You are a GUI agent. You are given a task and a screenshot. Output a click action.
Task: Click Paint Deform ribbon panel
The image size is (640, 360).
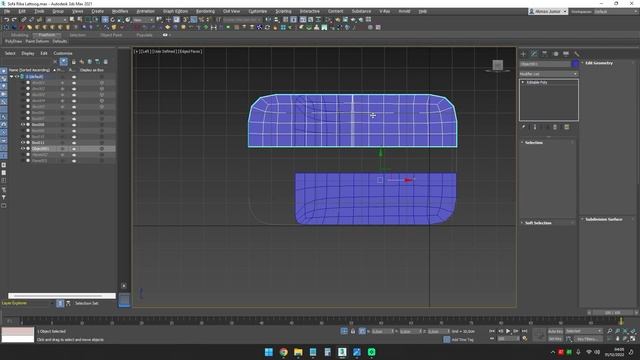click(37, 41)
